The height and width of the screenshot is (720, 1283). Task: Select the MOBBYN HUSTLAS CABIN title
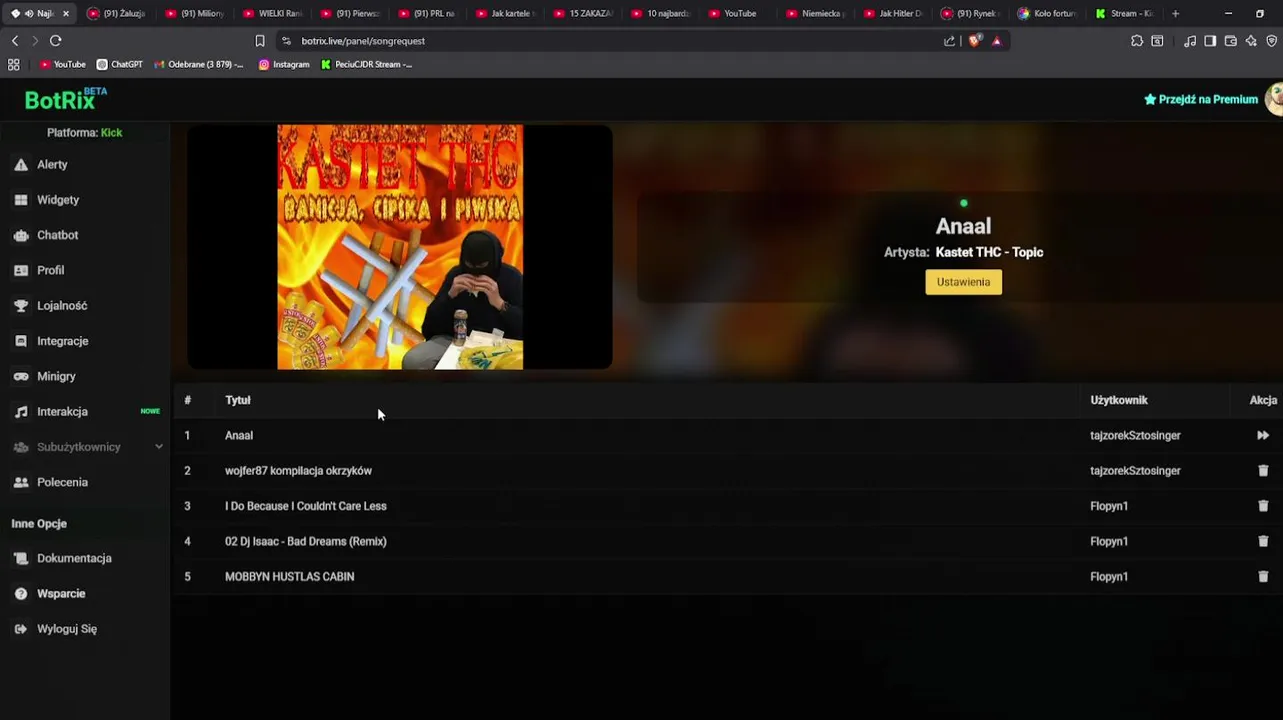coord(289,577)
